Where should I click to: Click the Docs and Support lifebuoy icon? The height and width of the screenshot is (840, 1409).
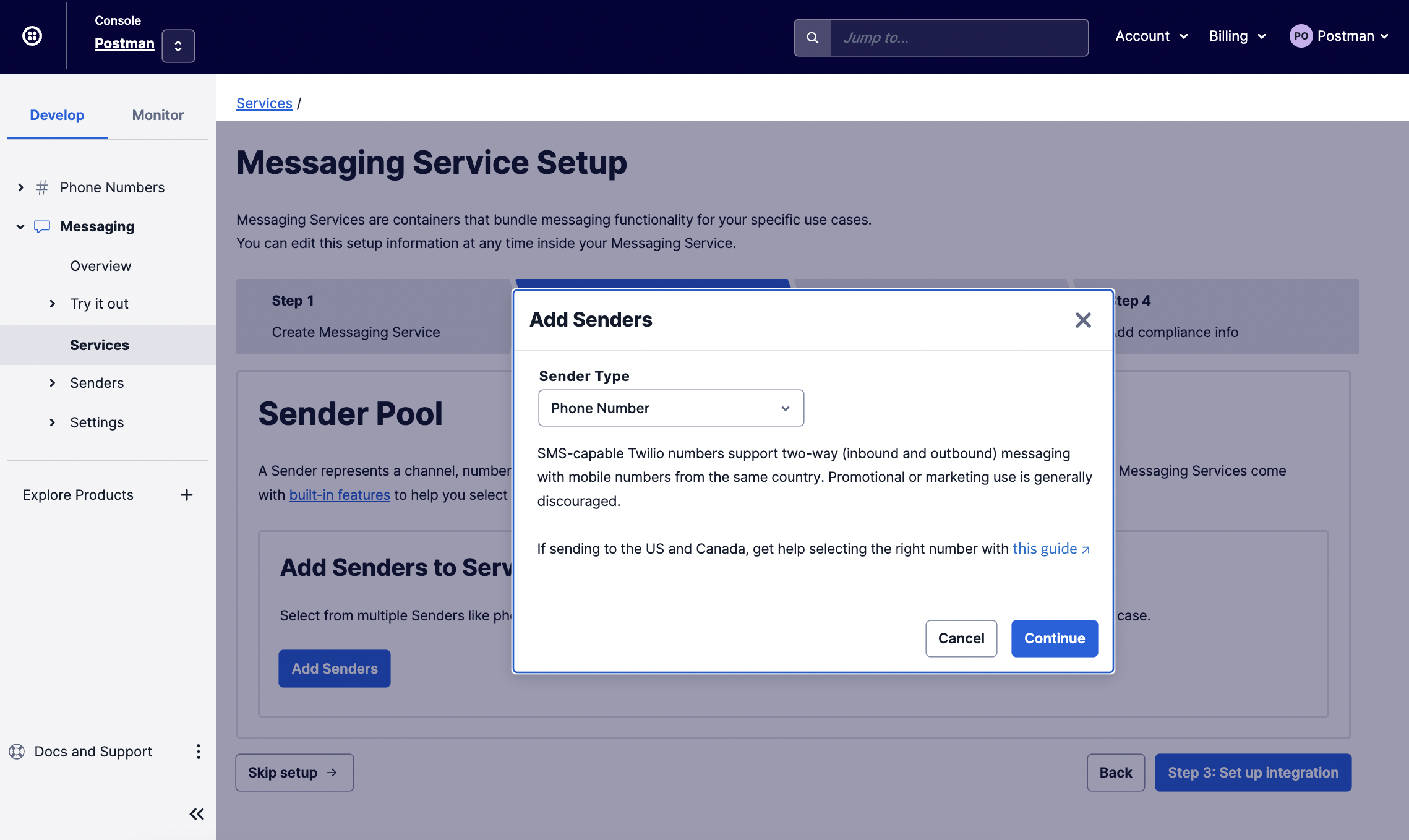click(x=17, y=752)
